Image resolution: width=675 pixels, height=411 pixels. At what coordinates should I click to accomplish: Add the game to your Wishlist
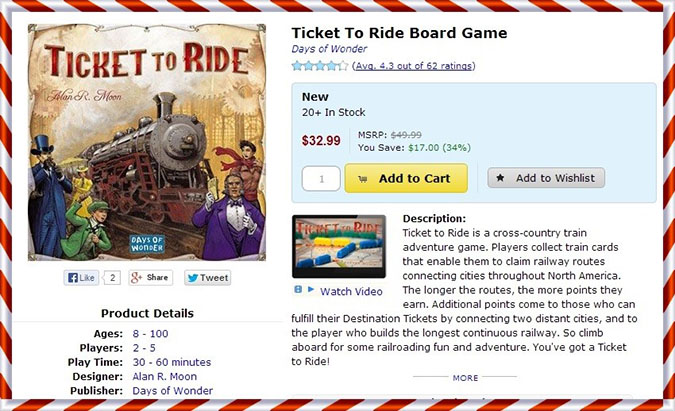[546, 178]
